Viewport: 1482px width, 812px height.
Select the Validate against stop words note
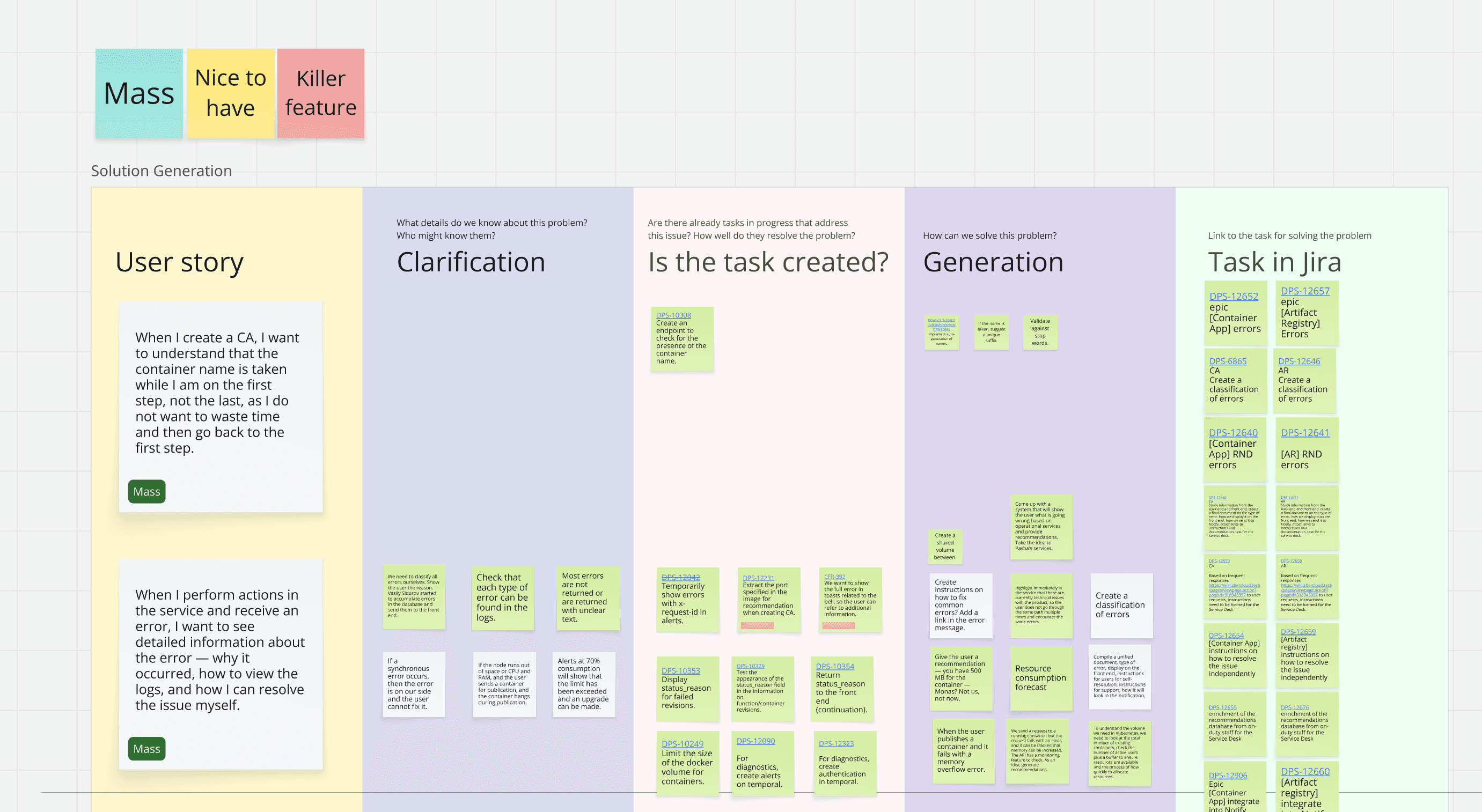[x=1039, y=333]
